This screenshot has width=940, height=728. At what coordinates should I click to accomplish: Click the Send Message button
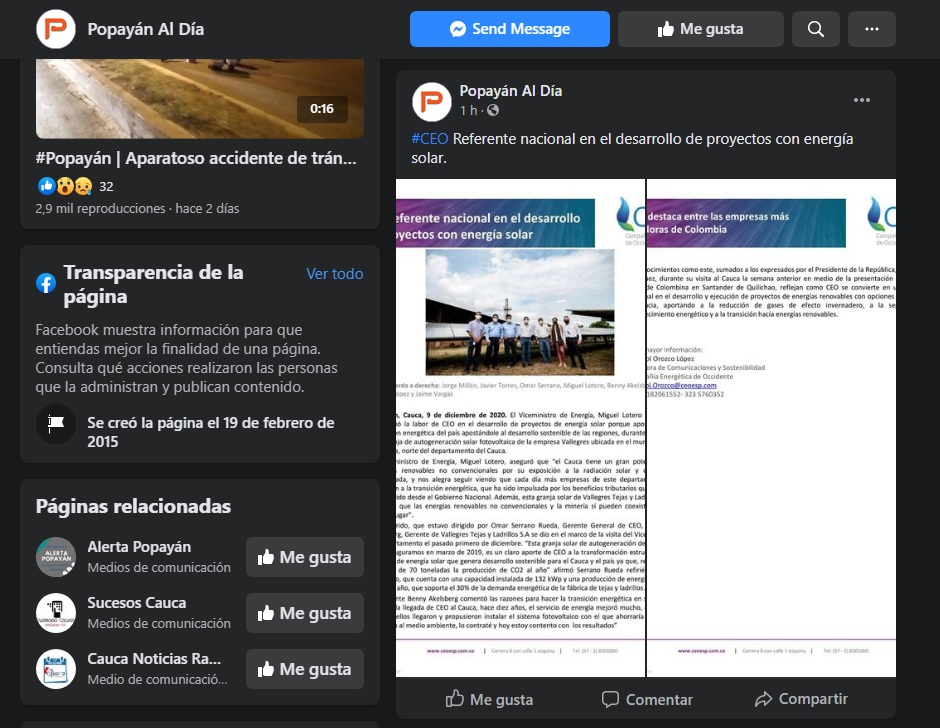[x=510, y=29]
